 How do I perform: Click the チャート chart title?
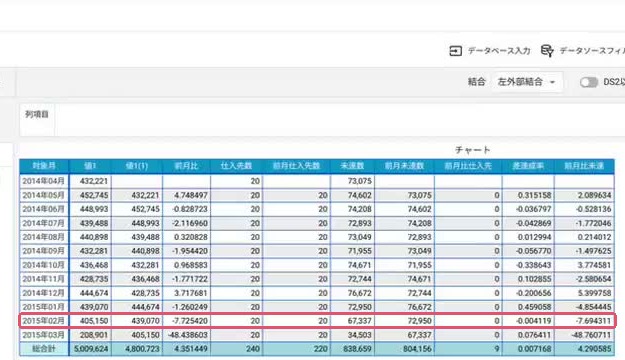[472, 150]
